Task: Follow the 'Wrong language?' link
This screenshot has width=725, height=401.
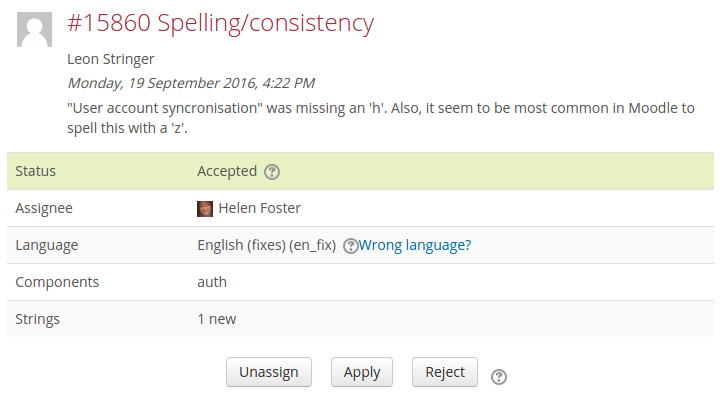Action: [415, 245]
